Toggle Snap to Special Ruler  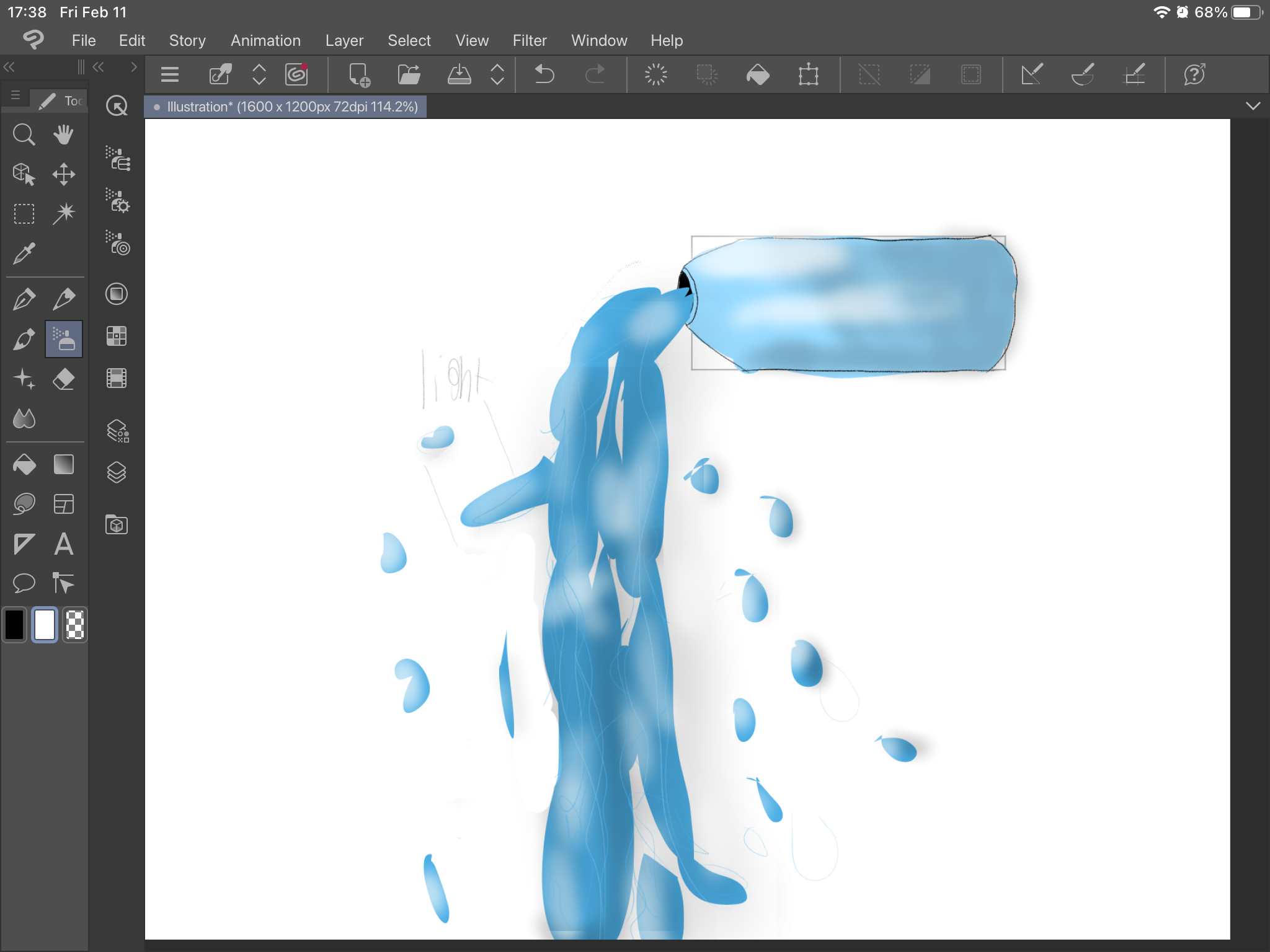[x=1083, y=74]
